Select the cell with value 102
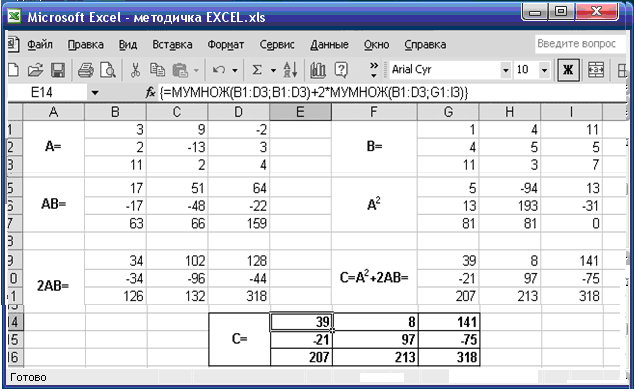The width and height of the screenshot is (636, 391). coord(177,261)
